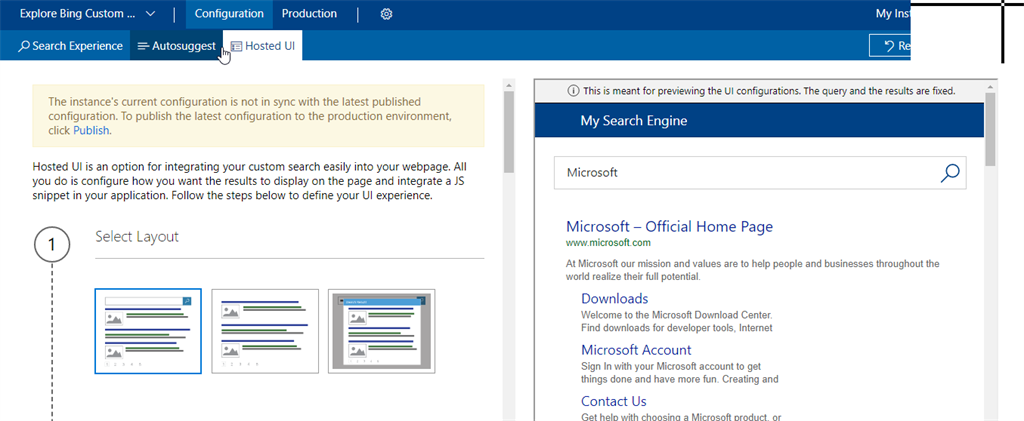
Task: Open the Contact Us deep link
Action: point(613,401)
